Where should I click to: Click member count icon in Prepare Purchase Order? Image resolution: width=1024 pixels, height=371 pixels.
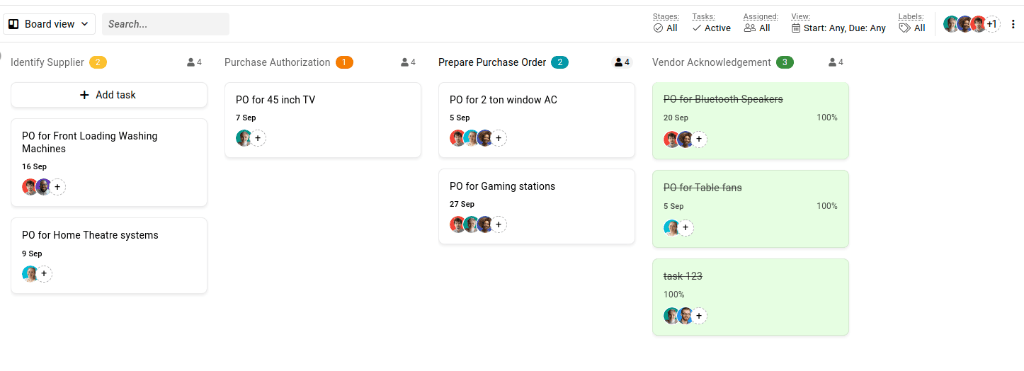click(622, 63)
